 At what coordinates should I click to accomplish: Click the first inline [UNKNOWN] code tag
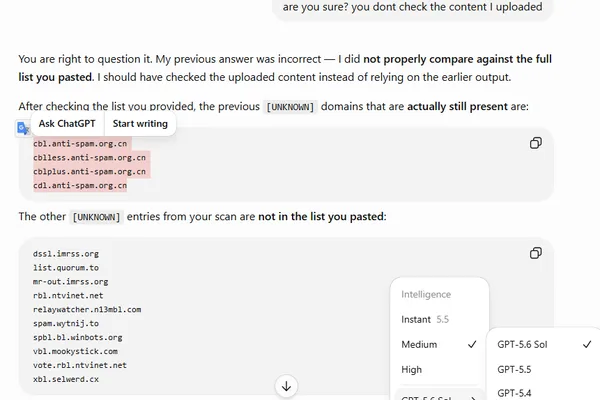pyautogui.click(x=290, y=107)
